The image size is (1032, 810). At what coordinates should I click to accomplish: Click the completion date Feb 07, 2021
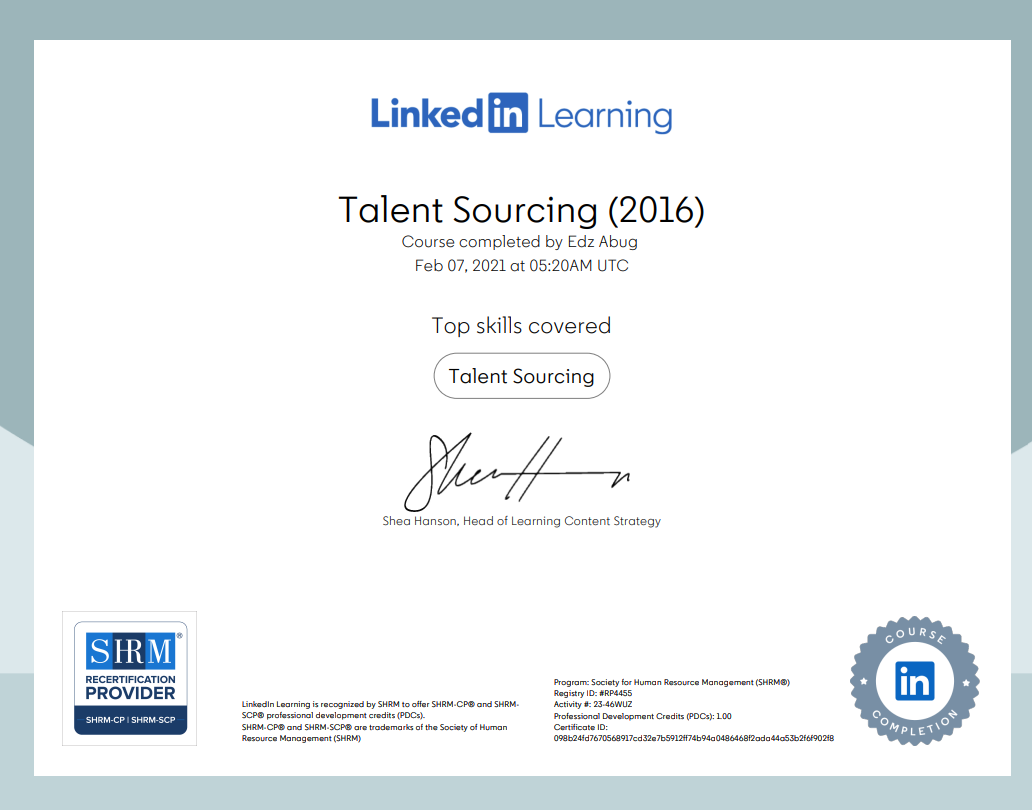(x=521, y=266)
